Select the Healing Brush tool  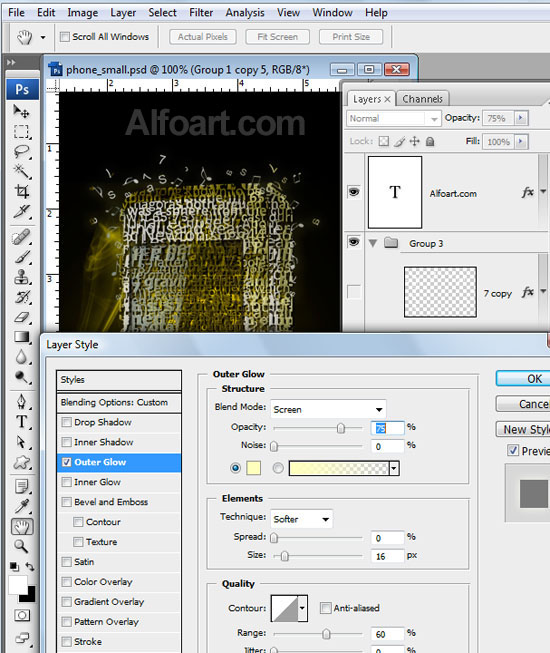[21, 238]
